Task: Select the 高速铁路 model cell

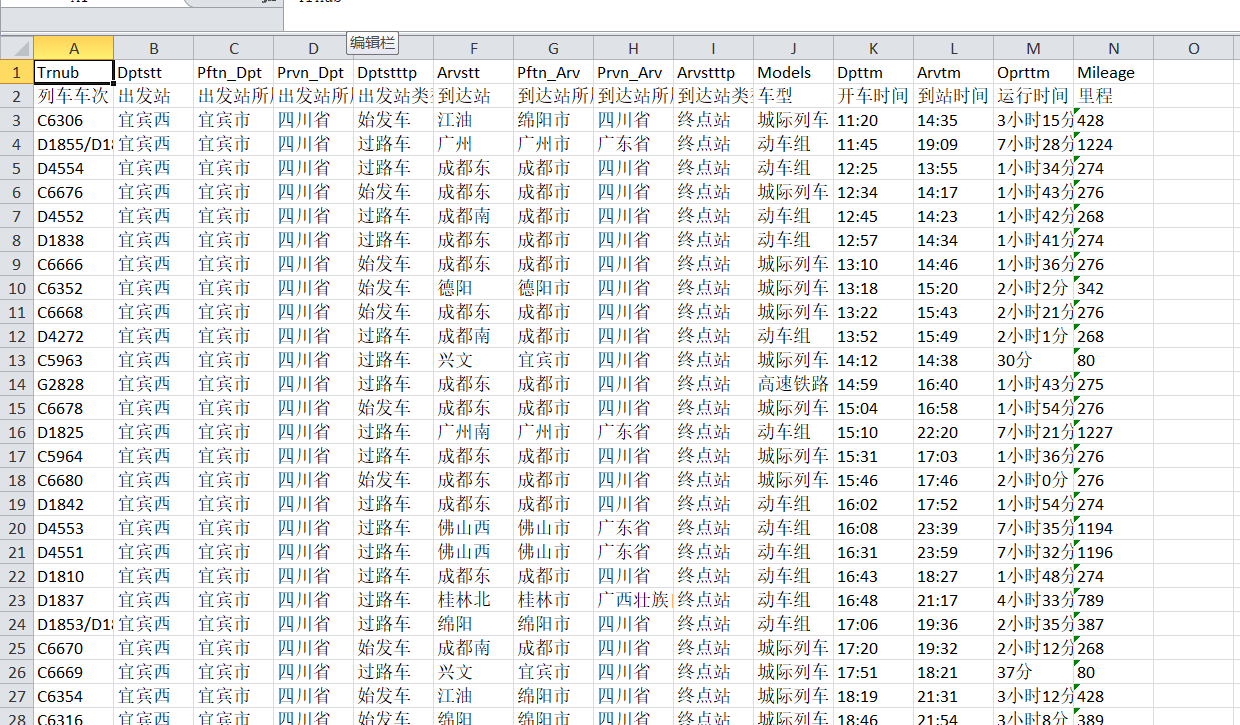Action: pyautogui.click(x=793, y=384)
